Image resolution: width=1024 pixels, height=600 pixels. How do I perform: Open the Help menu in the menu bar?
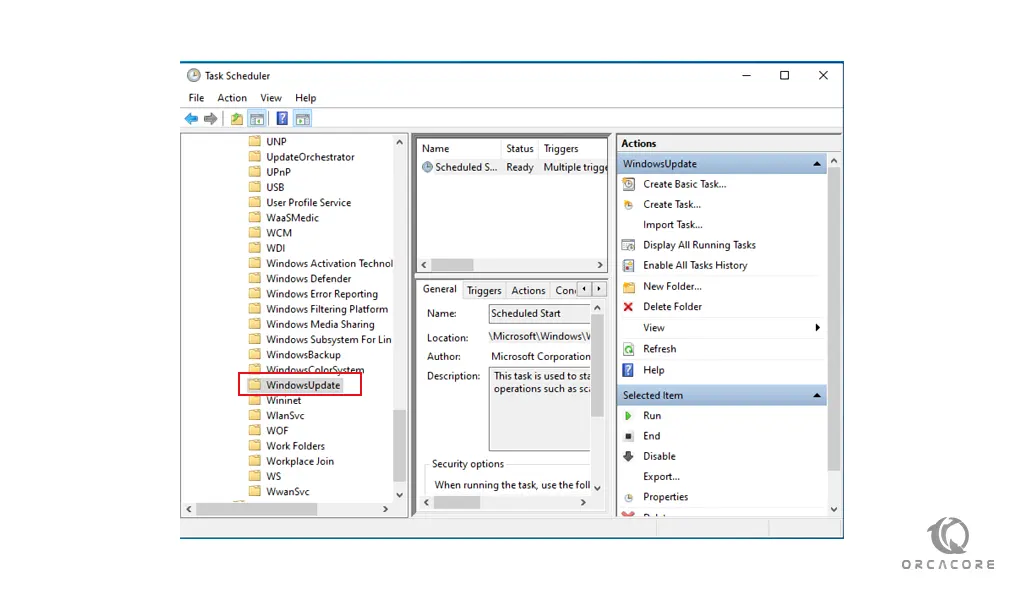pyautogui.click(x=306, y=98)
